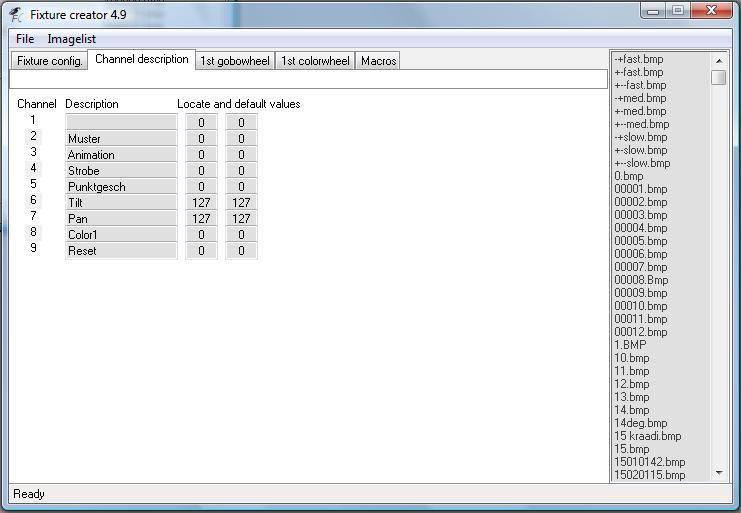Click the text bar below the tabs
The image size is (741, 513).
[x=308, y=79]
